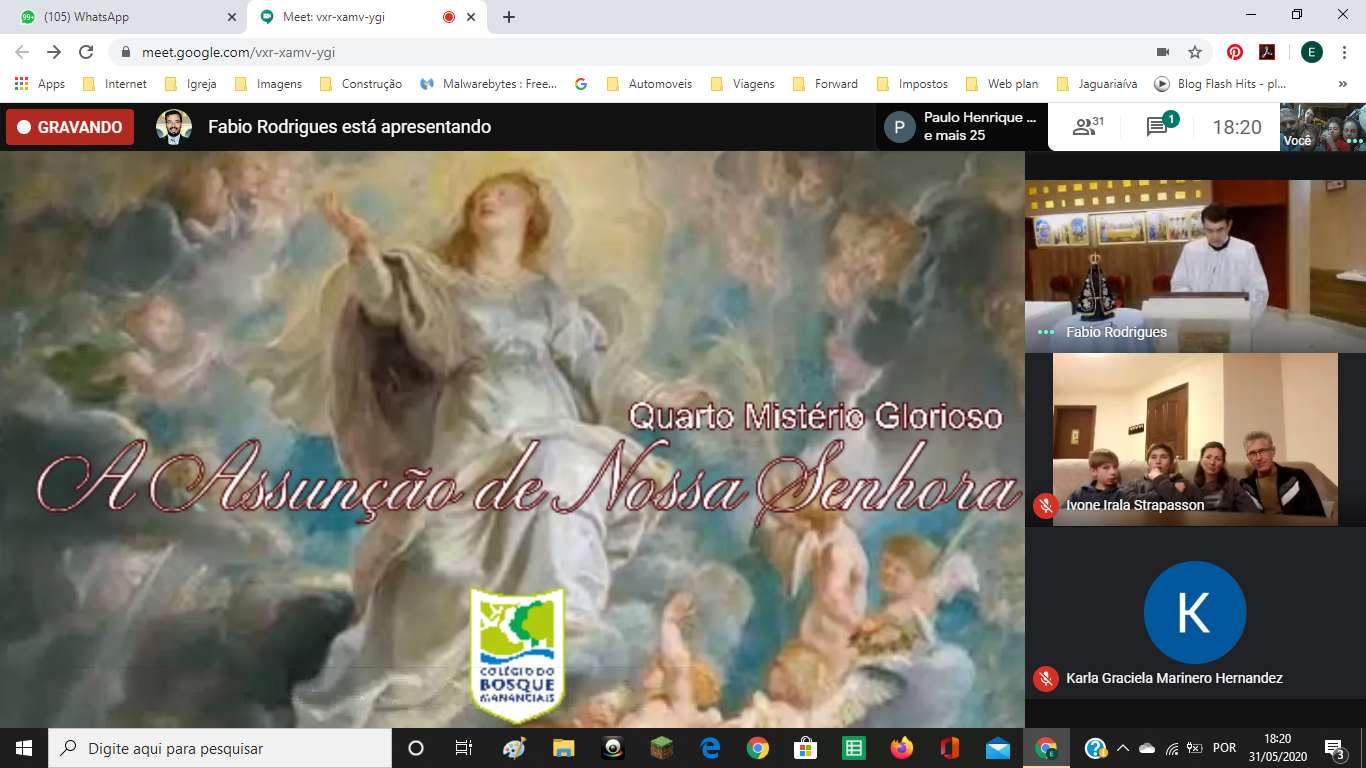Open the Pinterest extension
1366x768 pixels.
pyautogui.click(x=1235, y=52)
